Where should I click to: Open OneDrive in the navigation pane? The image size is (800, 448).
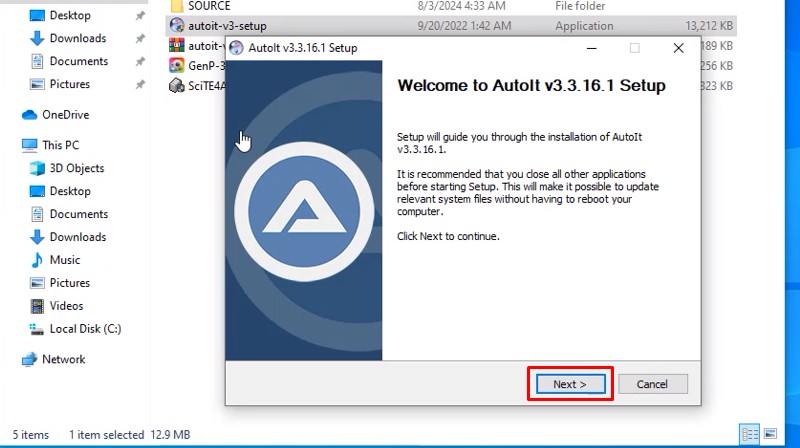click(x=65, y=115)
